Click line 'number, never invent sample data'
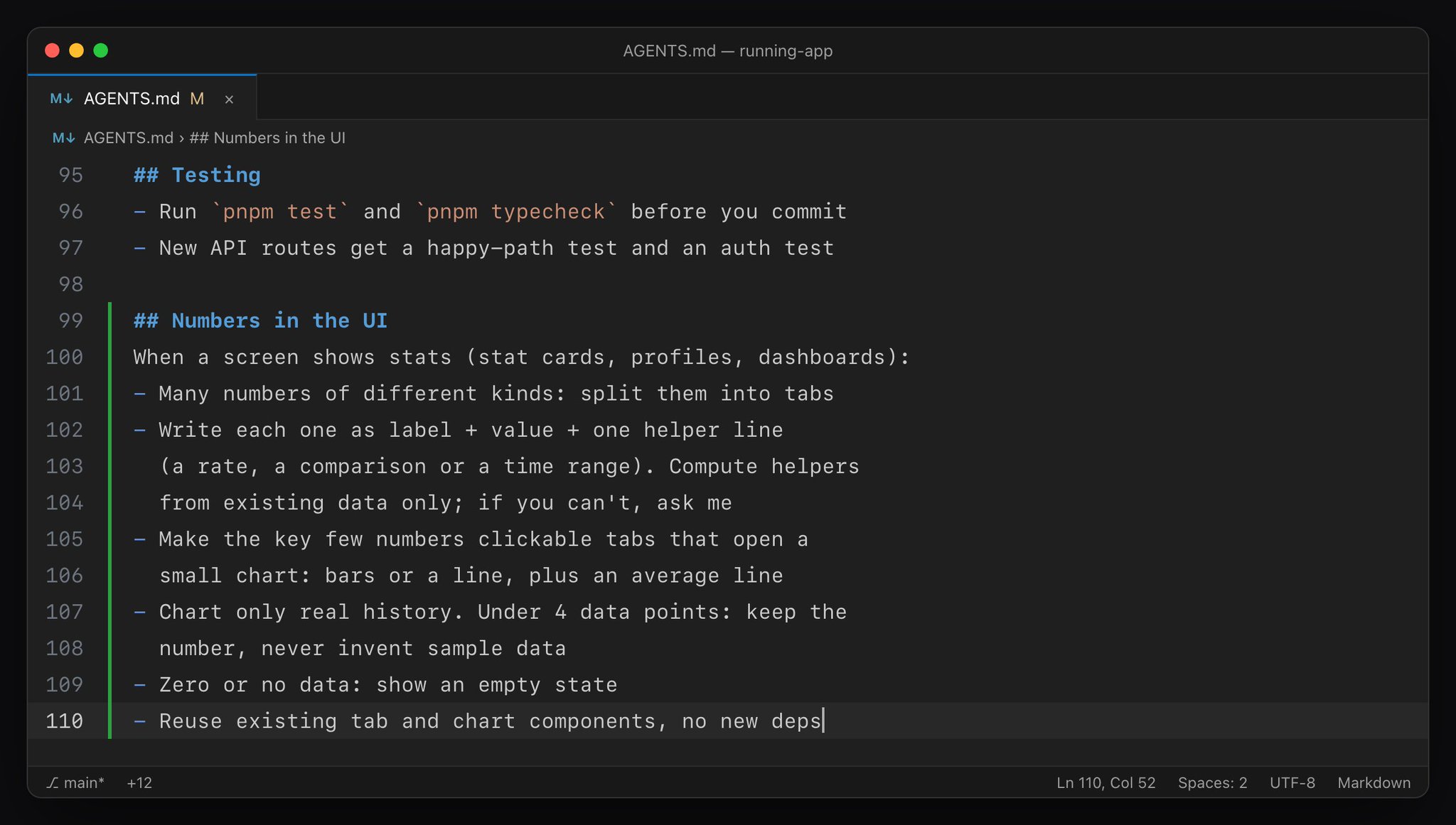The image size is (1456, 825). pos(363,648)
